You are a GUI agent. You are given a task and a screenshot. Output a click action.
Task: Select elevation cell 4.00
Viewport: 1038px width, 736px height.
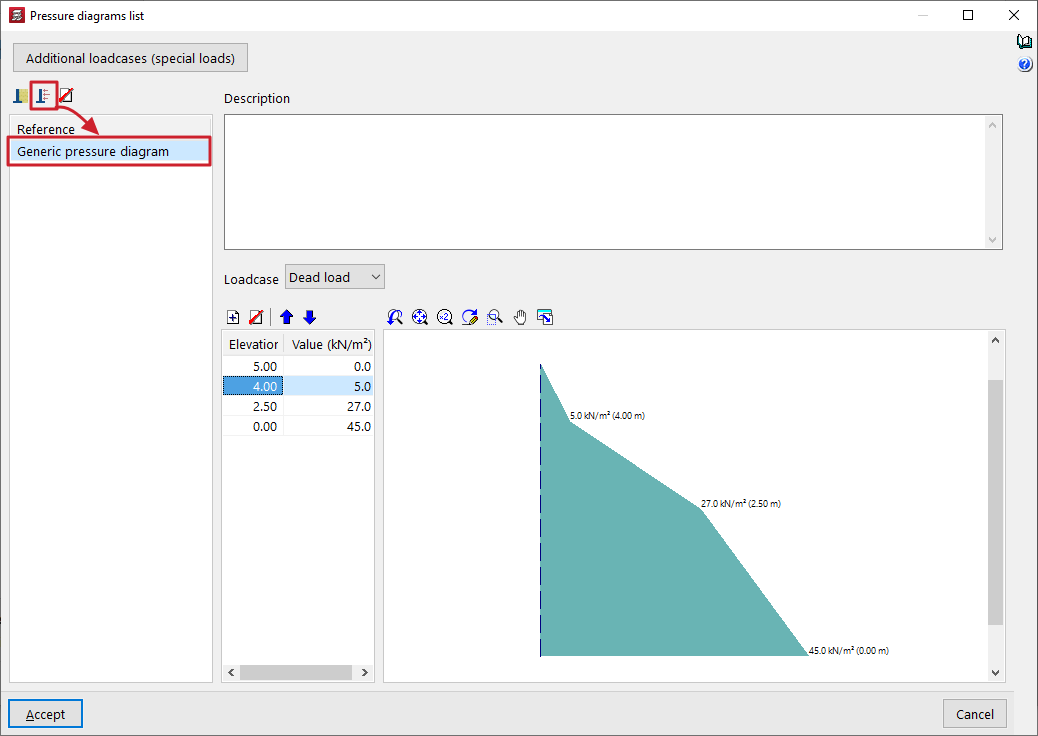point(254,387)
